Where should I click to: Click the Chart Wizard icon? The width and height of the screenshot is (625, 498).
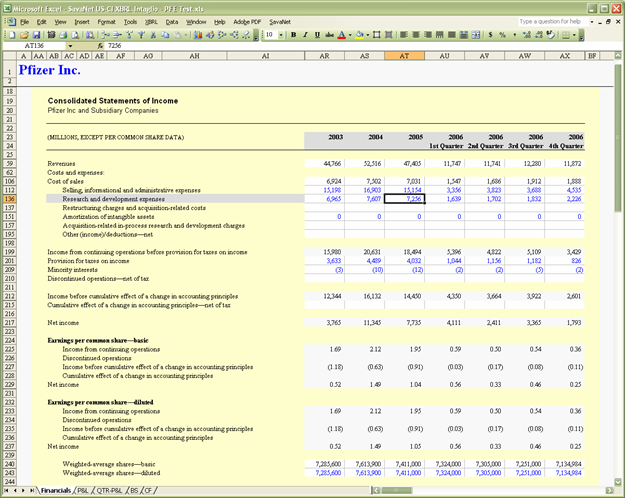pos(197,35)
